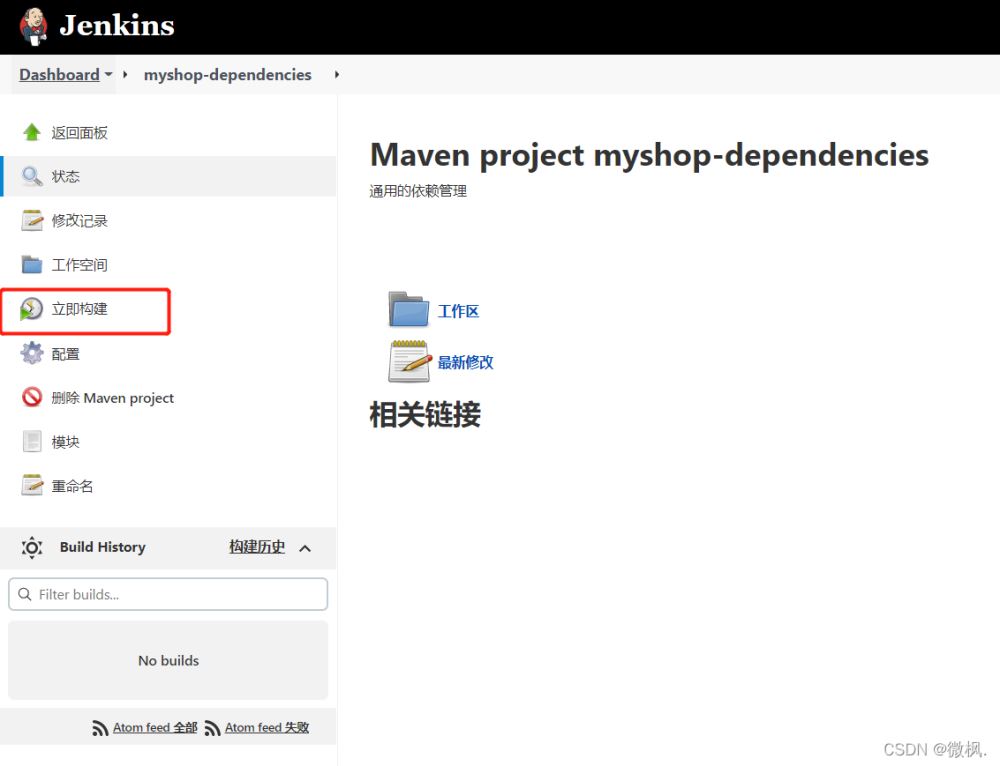The height and width of the screenshot is (766, 1000).
Task: Expand arrow after myshop-dependencies breadcrumb
Action: [x=337, y=75]
